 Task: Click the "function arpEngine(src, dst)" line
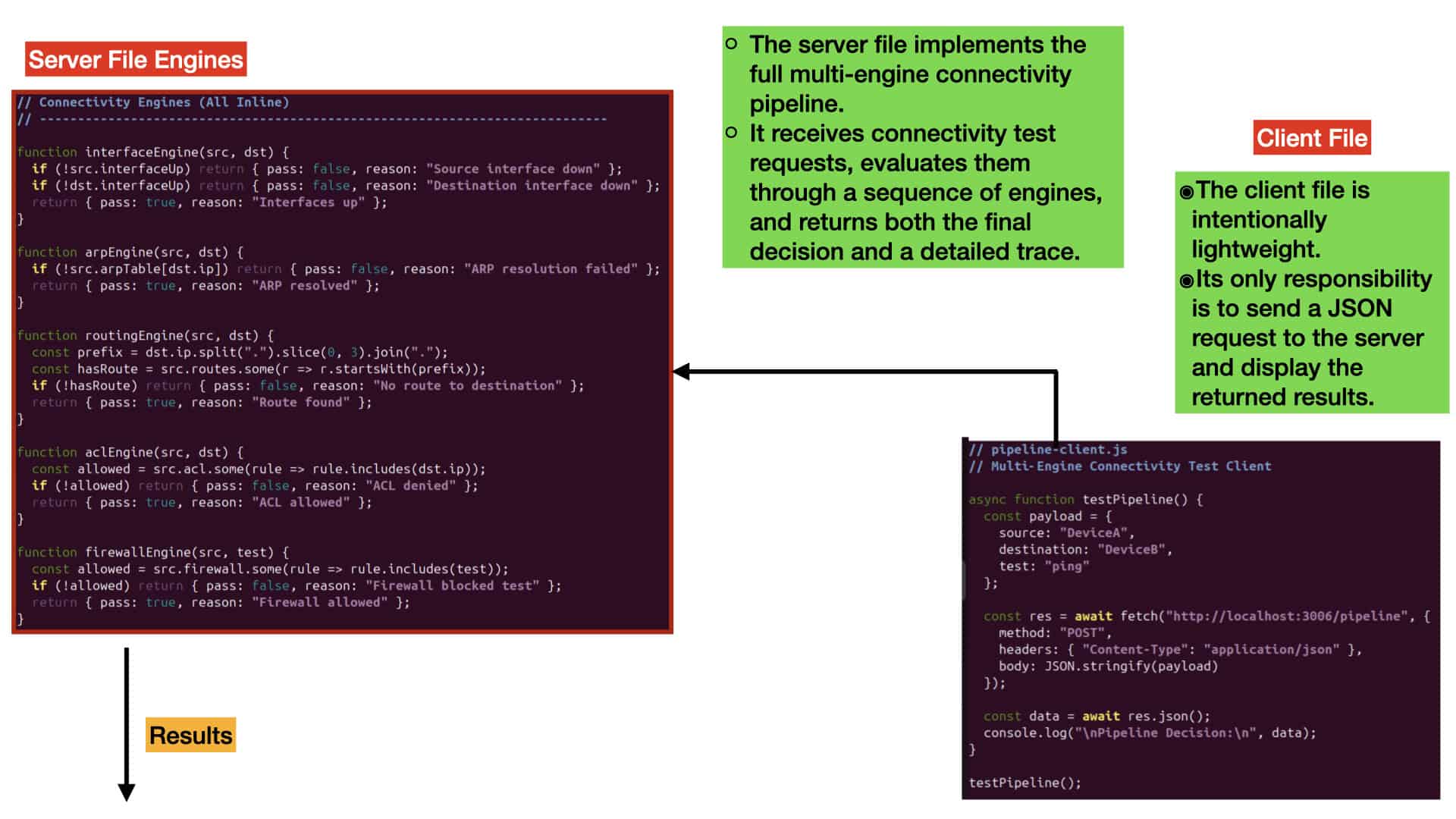point(130,253)
